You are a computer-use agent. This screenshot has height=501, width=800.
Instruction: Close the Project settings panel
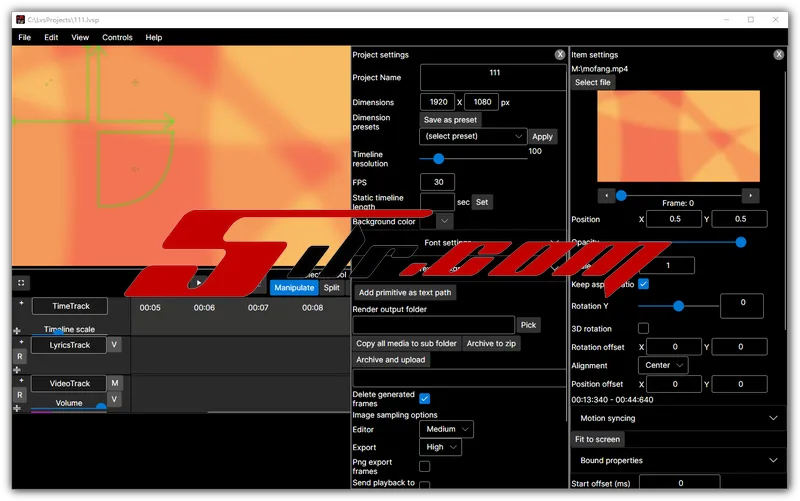pyautogui.click(x=560, y=55)
